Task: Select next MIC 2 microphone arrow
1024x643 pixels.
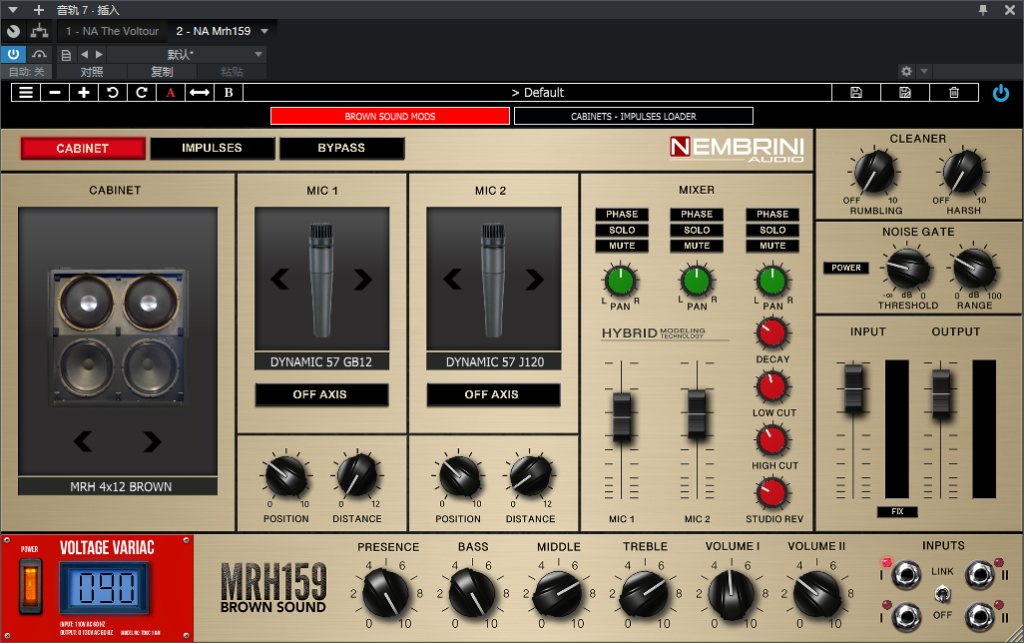Action: coord(535,279)
